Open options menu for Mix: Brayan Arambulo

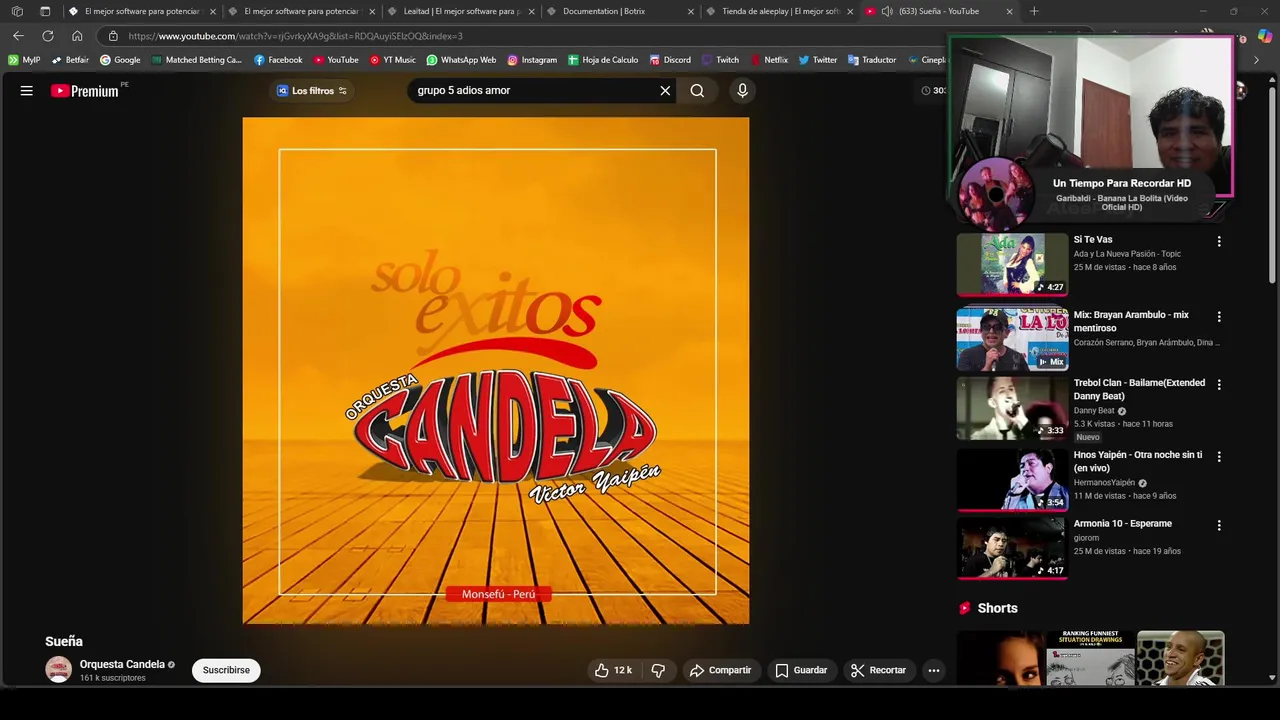[x=1218, y=316]
